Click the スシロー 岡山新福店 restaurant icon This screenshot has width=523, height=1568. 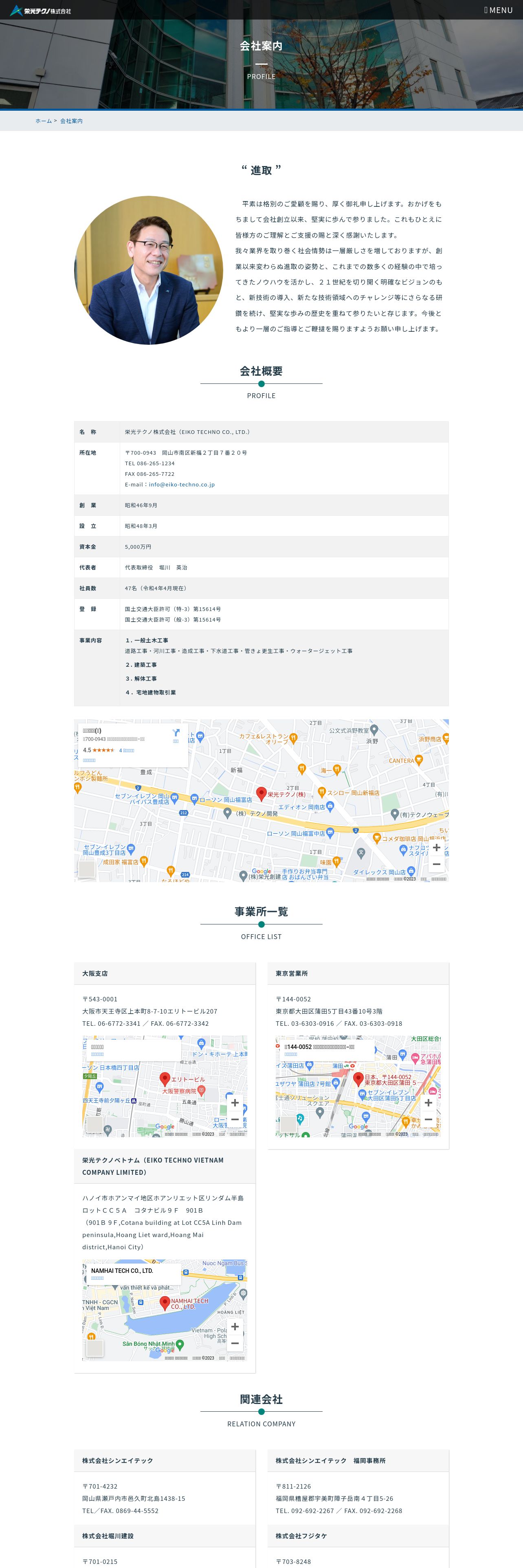click(x=322, y=792)
